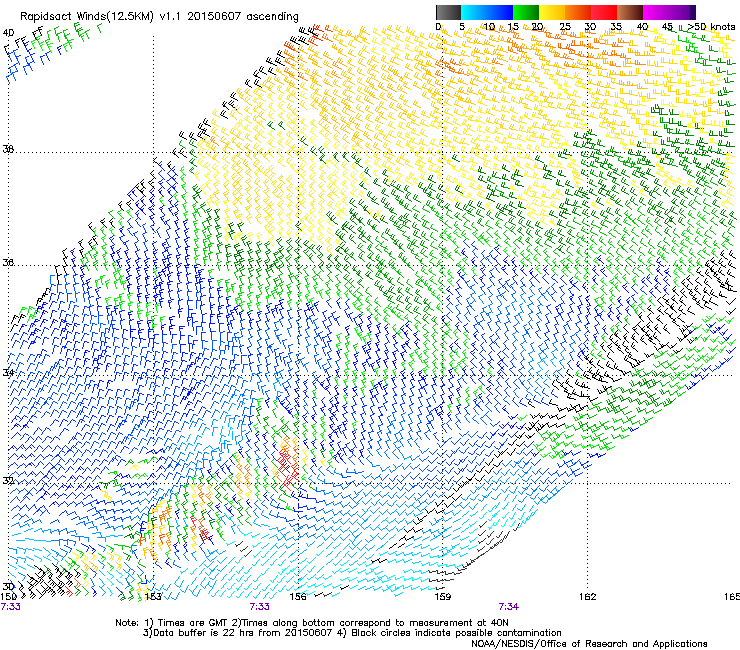
Task: Click the orange 25-30 knots legend segment
Action: click(x=578, y=12)
